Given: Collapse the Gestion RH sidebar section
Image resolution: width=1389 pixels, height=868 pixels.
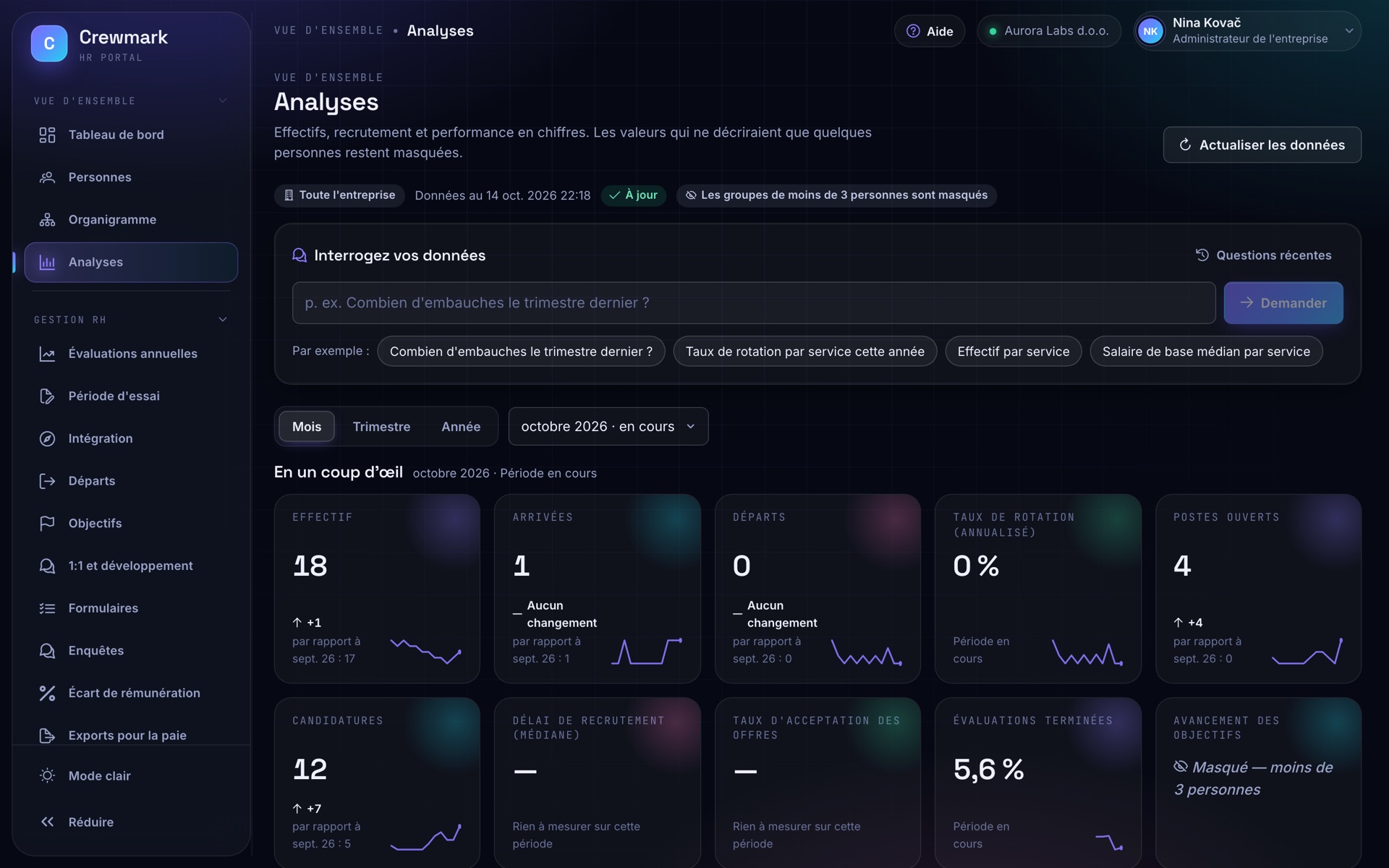Looking at the screenshot, I should (x=223, y=319).
